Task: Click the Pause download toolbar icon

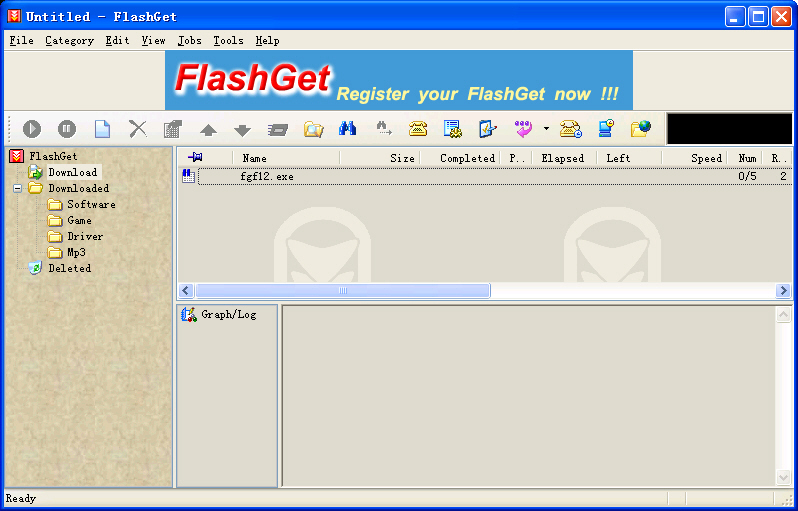Action: (x=67, y=129)
